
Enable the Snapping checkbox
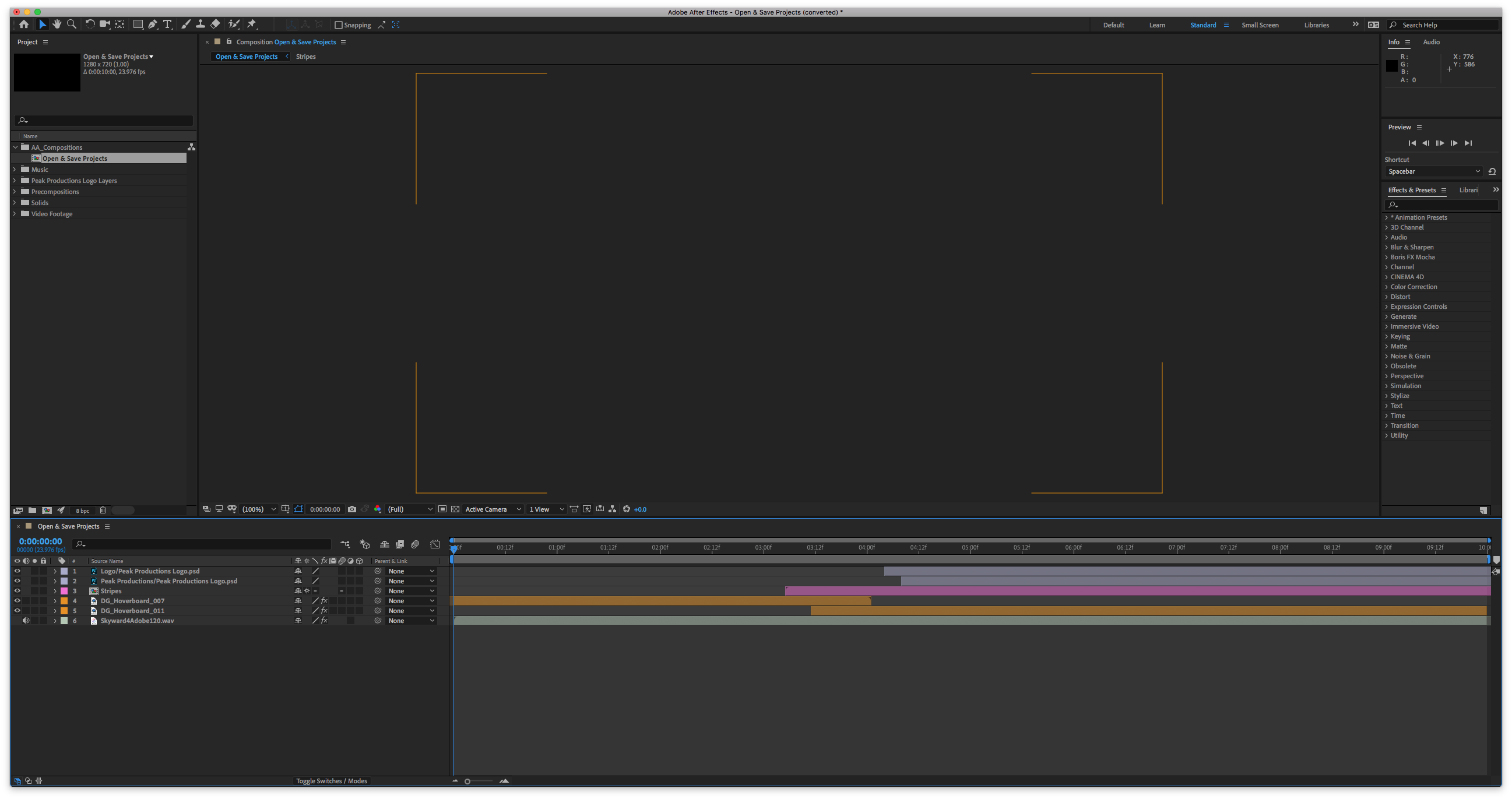[339, 24]
